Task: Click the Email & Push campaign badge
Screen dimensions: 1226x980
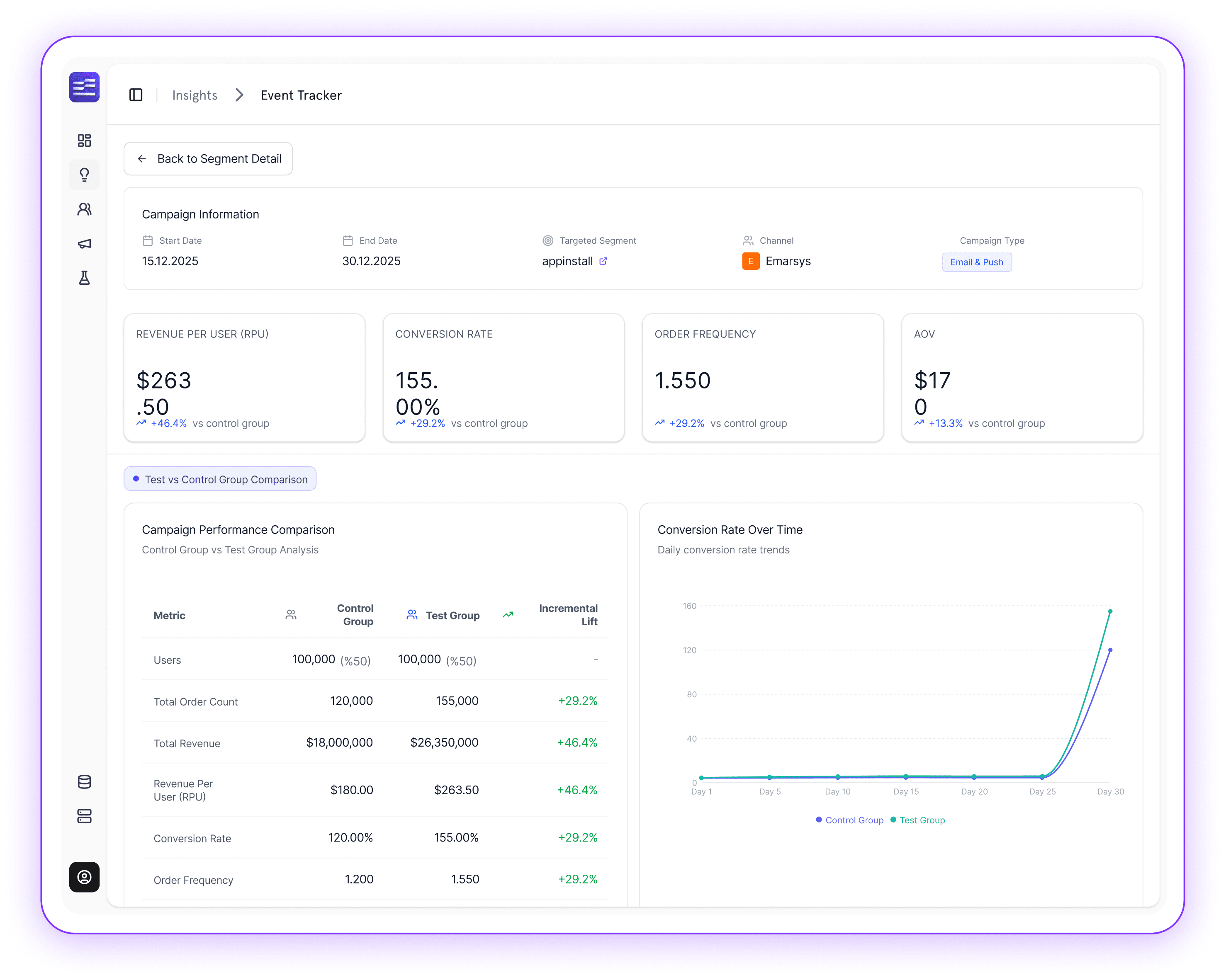Action: tap(976, 262)
